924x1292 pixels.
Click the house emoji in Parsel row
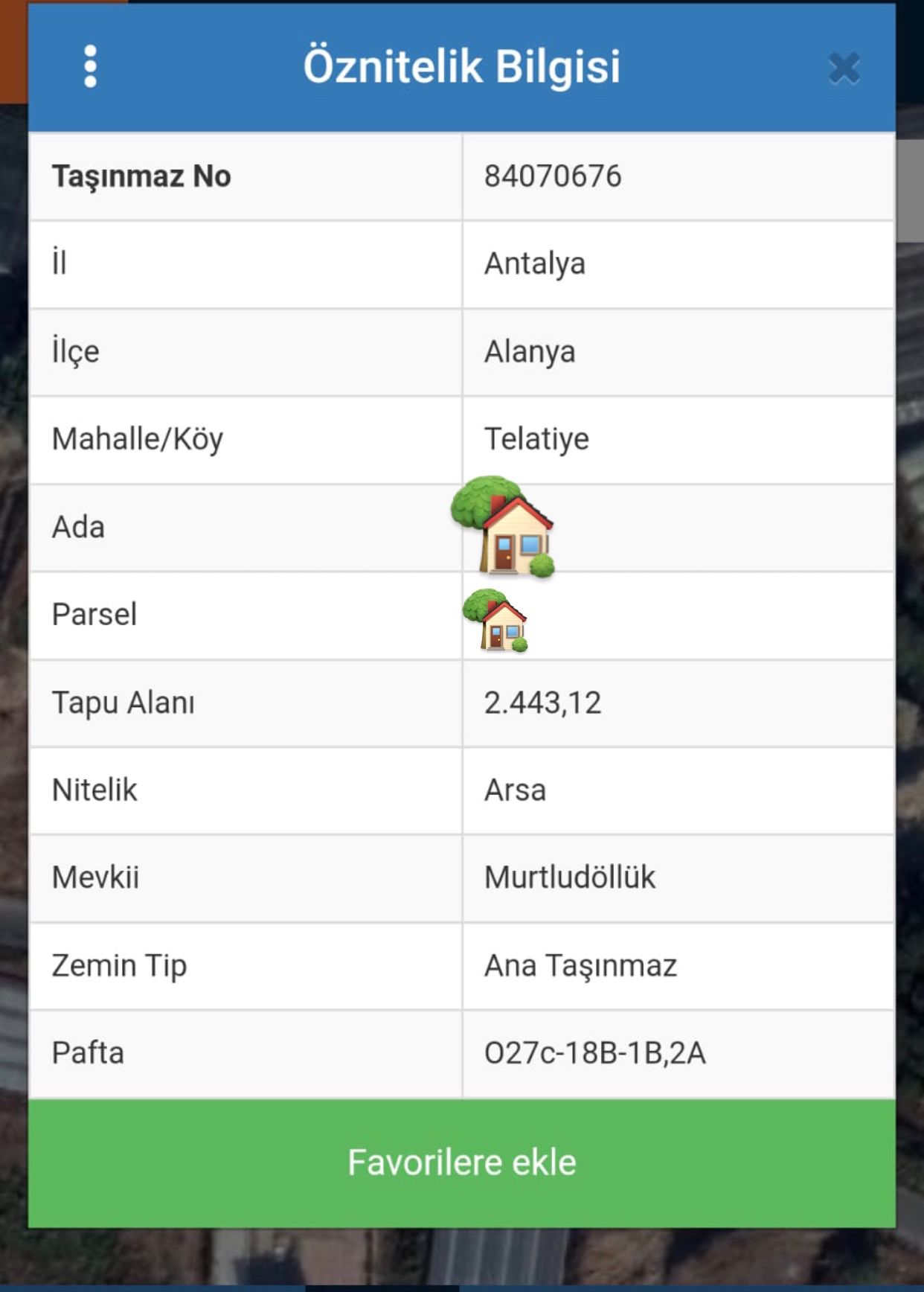coord(495,620)
